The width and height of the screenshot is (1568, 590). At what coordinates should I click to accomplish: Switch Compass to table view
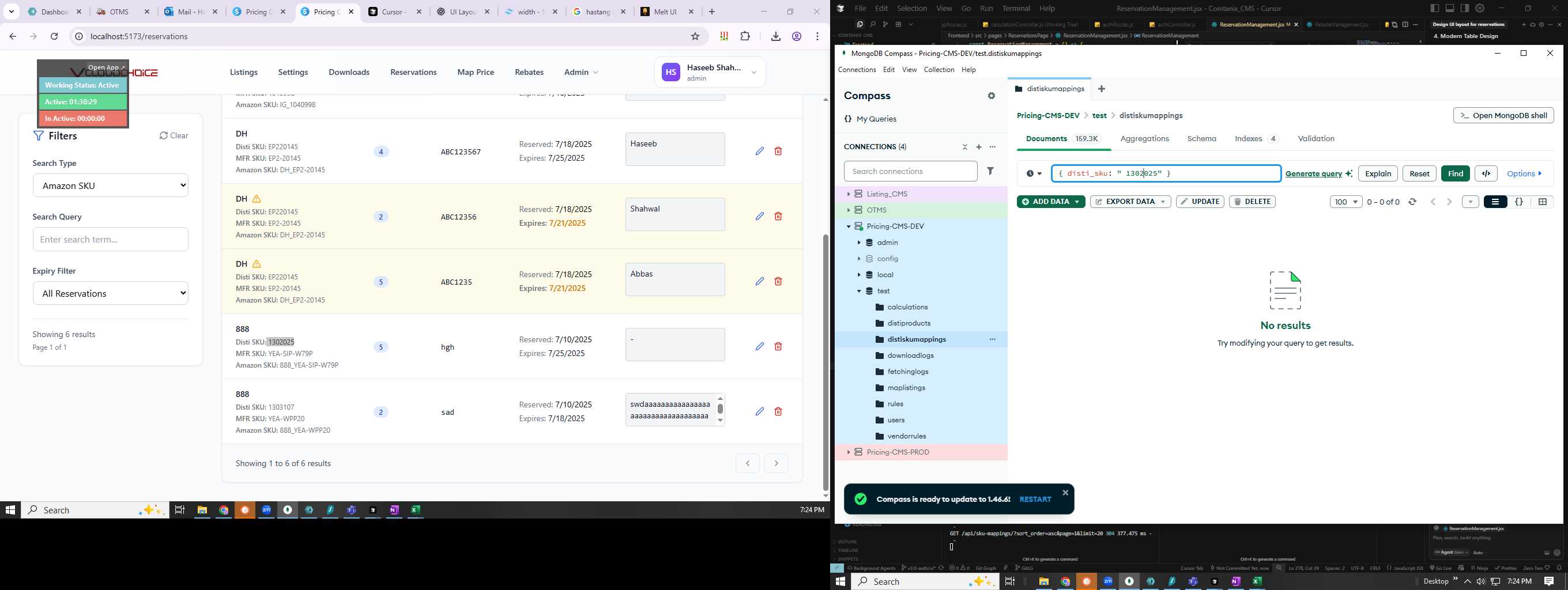pyautogui.click(x=1543, y=202)
